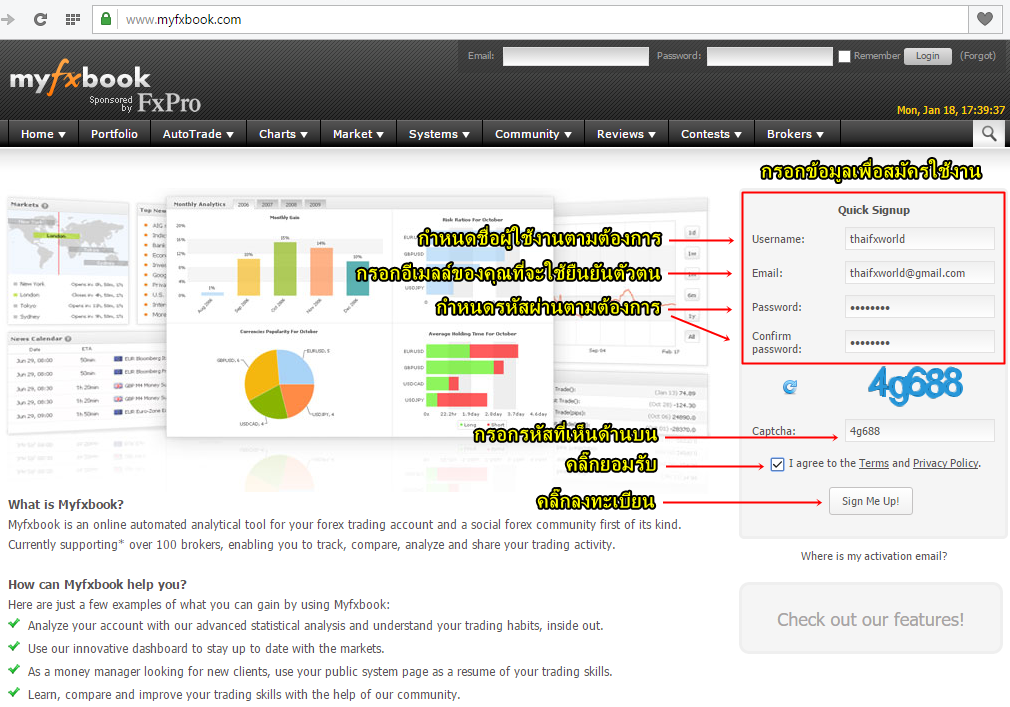The height and width of the screenshot is (707, 1010).
Task: Click the 4g688 captcha image
Action: [915, 385]
